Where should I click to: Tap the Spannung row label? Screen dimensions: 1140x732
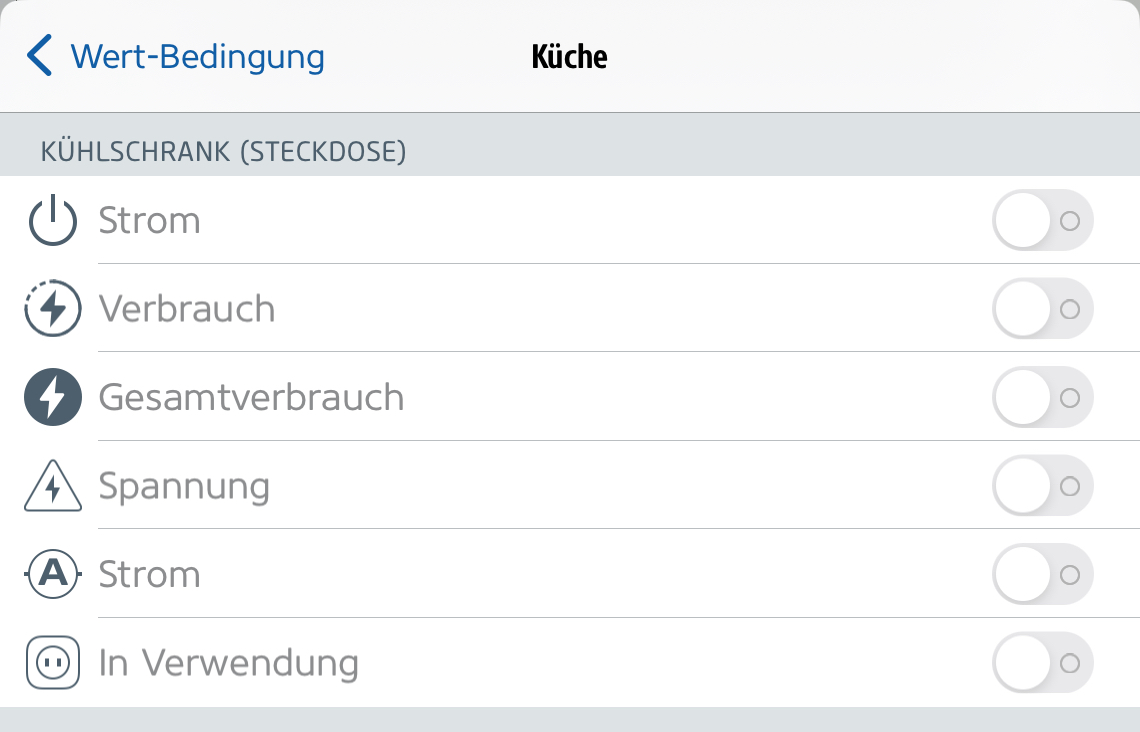[184, 486]
